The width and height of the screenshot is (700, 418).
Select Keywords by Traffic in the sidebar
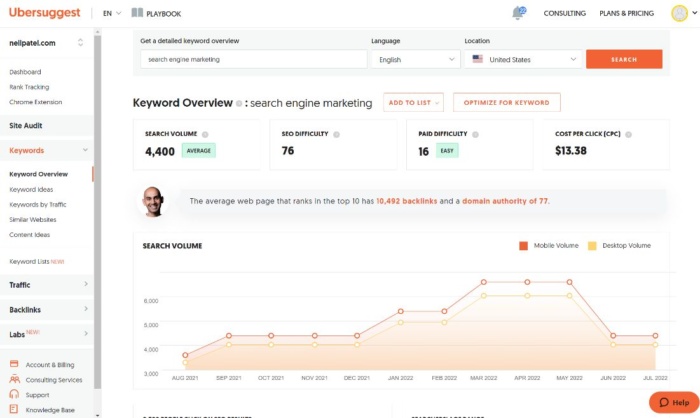pos(38,205)
